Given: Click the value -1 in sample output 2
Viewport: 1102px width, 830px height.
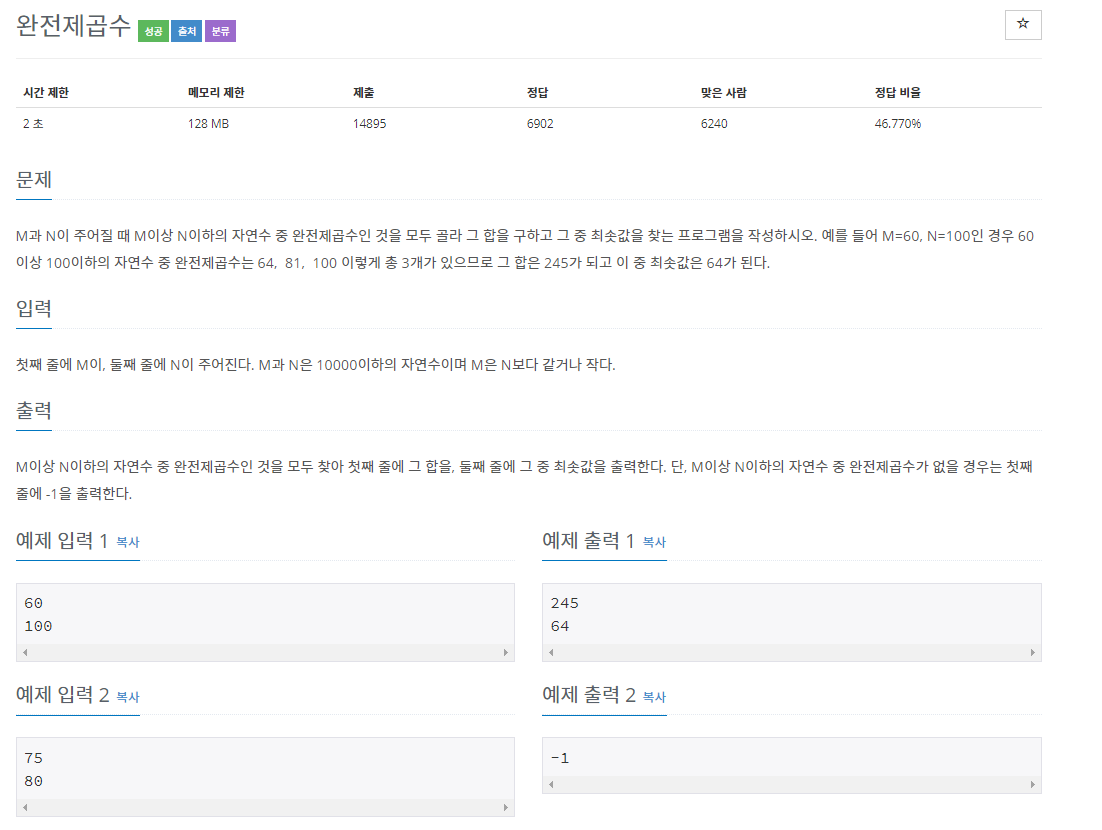Looking at the screenshot, I should tap(560, 758).
